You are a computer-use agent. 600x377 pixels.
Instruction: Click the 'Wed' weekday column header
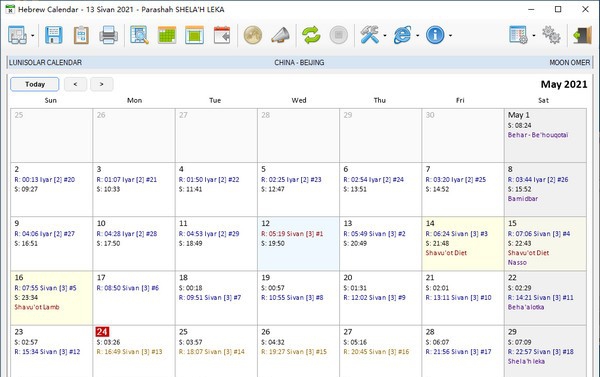point(299,100)
